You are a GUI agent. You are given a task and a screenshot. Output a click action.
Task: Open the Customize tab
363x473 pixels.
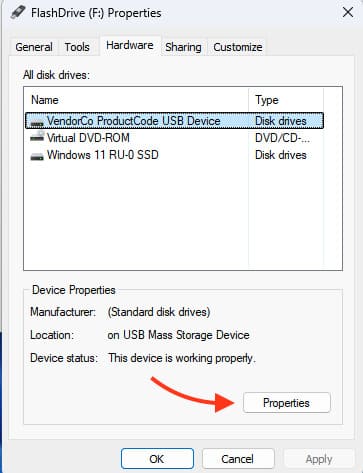[238, 47]
